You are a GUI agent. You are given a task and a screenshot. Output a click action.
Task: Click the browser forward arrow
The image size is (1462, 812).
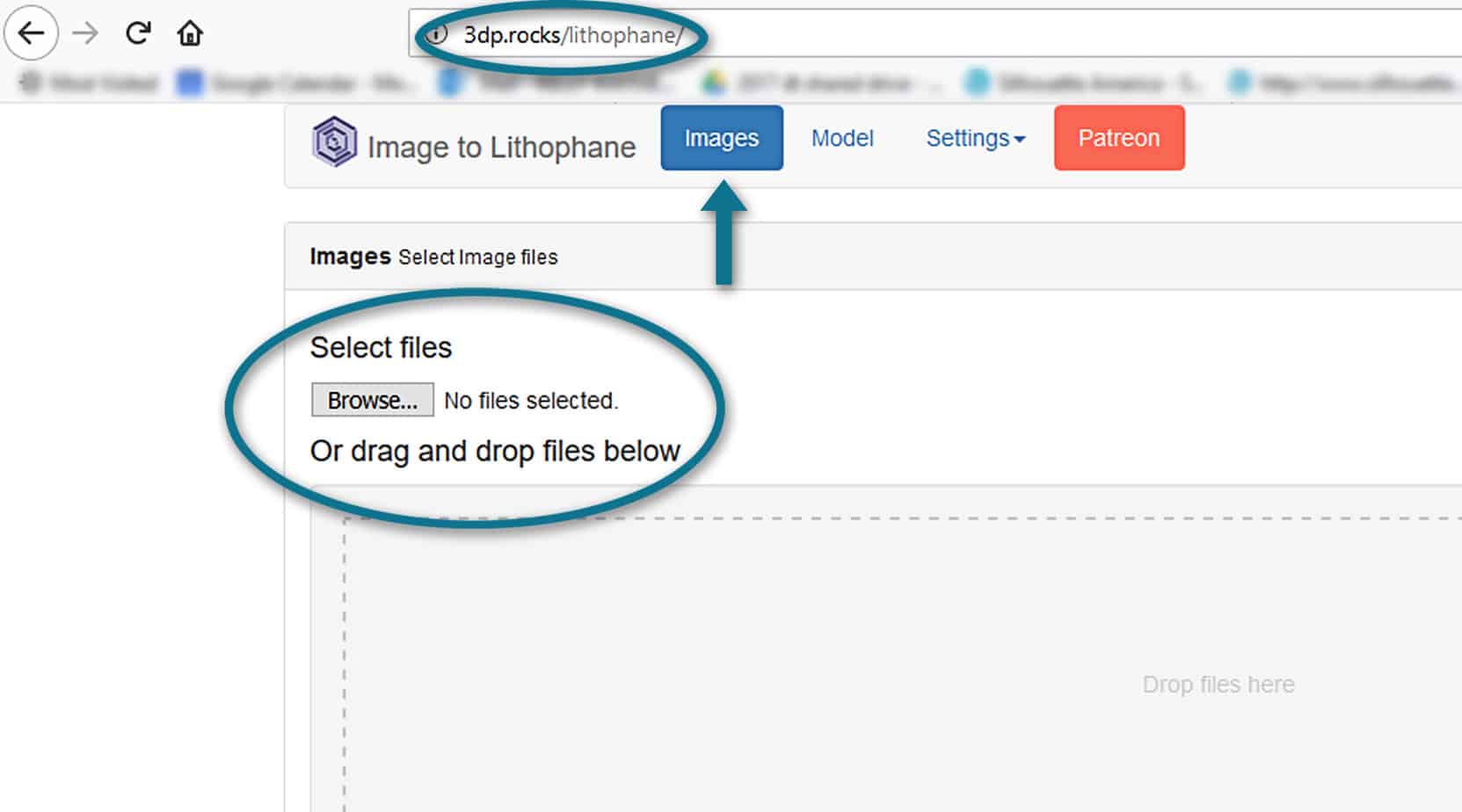click(x=85, y=34)
